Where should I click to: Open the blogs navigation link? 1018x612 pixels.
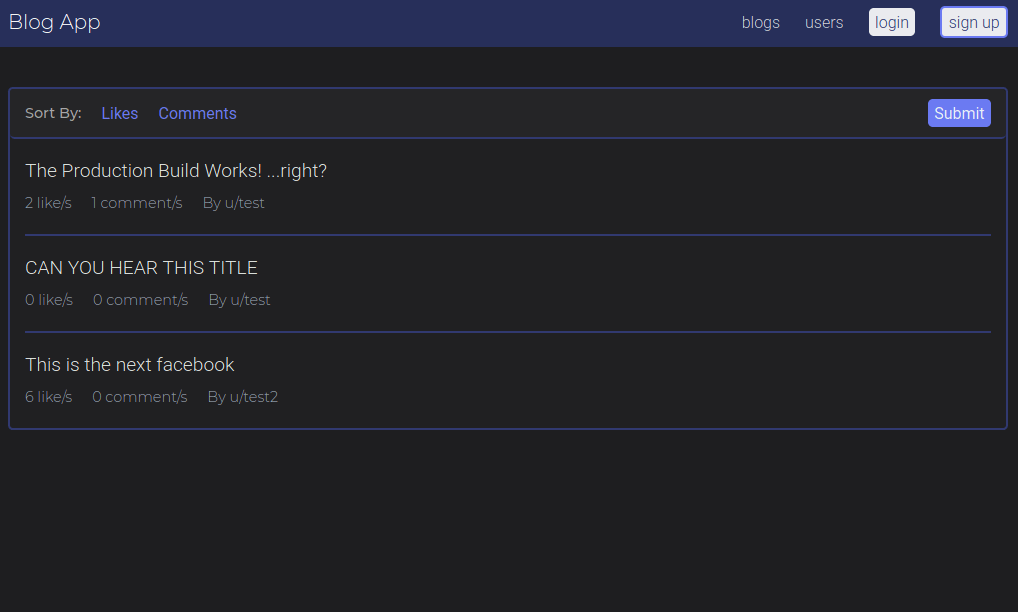[760, 22]
